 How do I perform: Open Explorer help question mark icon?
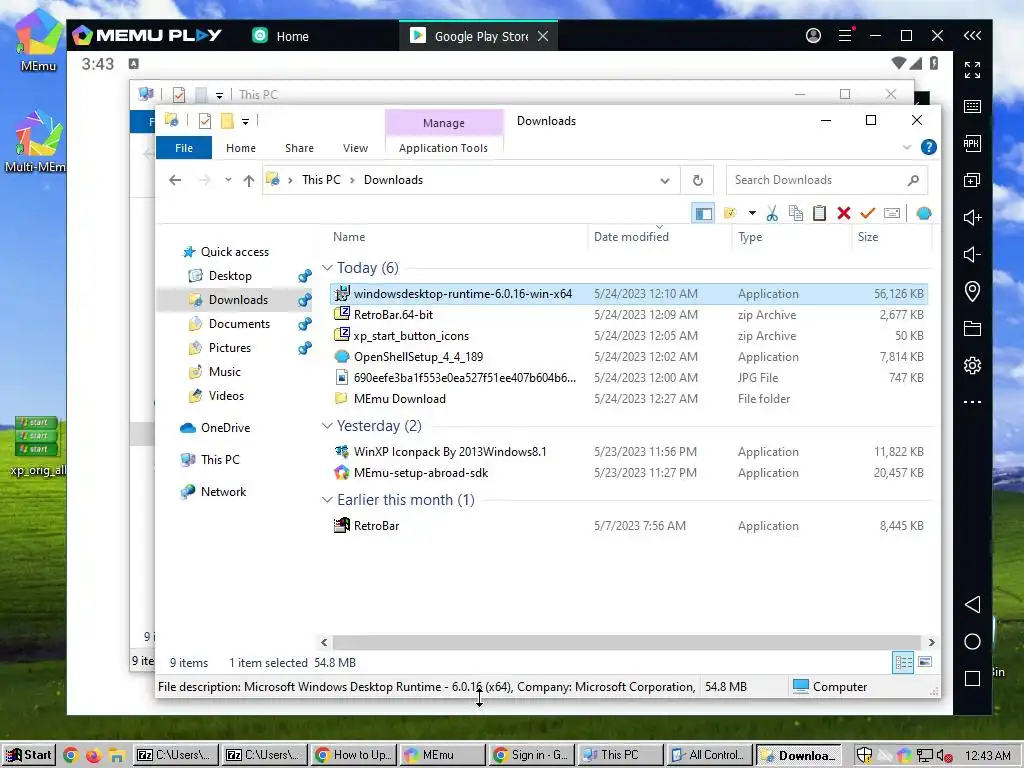pos(929,148)
